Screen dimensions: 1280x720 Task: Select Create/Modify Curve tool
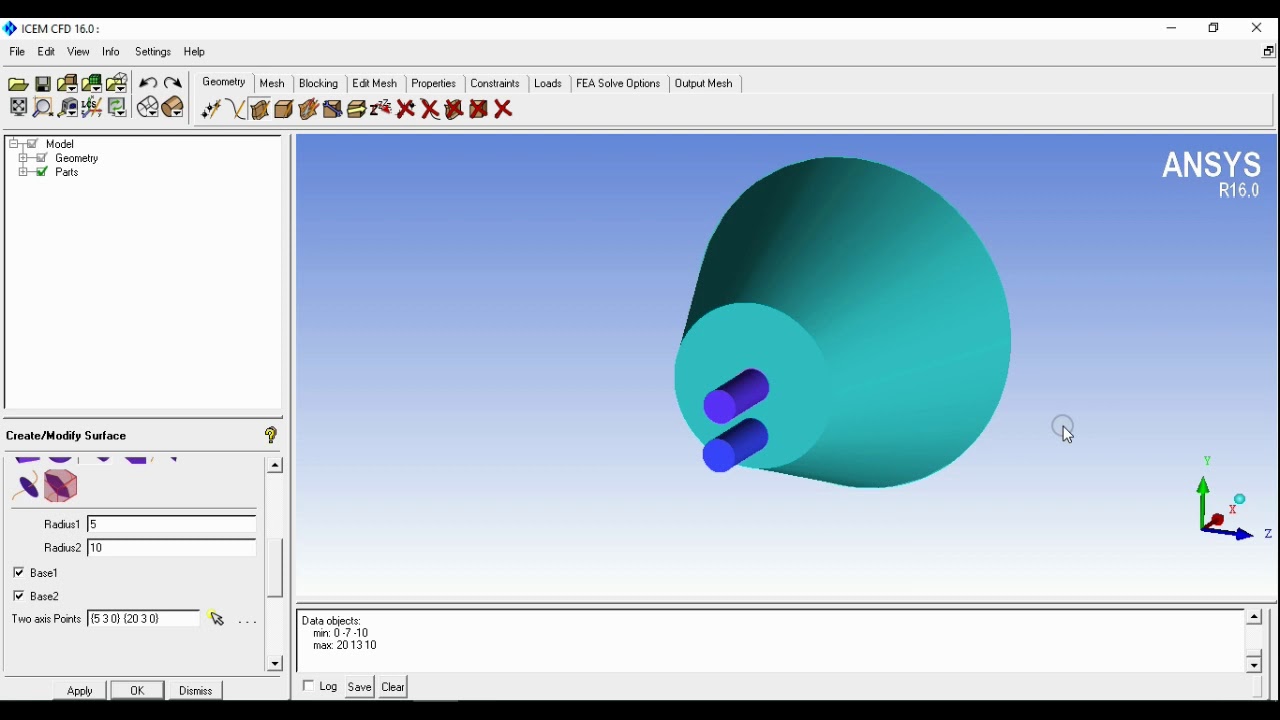[236, 109]
